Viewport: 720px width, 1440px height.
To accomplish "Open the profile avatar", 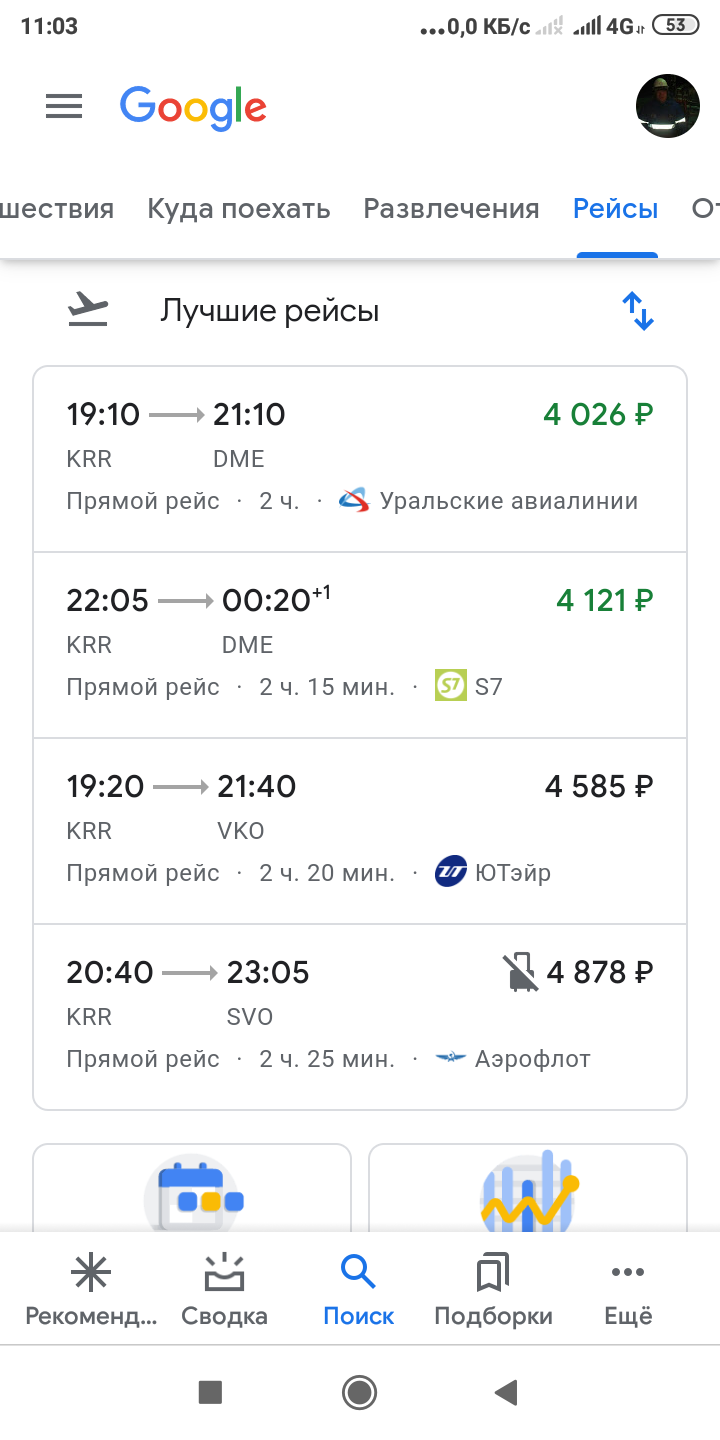I will coord(667,106).
